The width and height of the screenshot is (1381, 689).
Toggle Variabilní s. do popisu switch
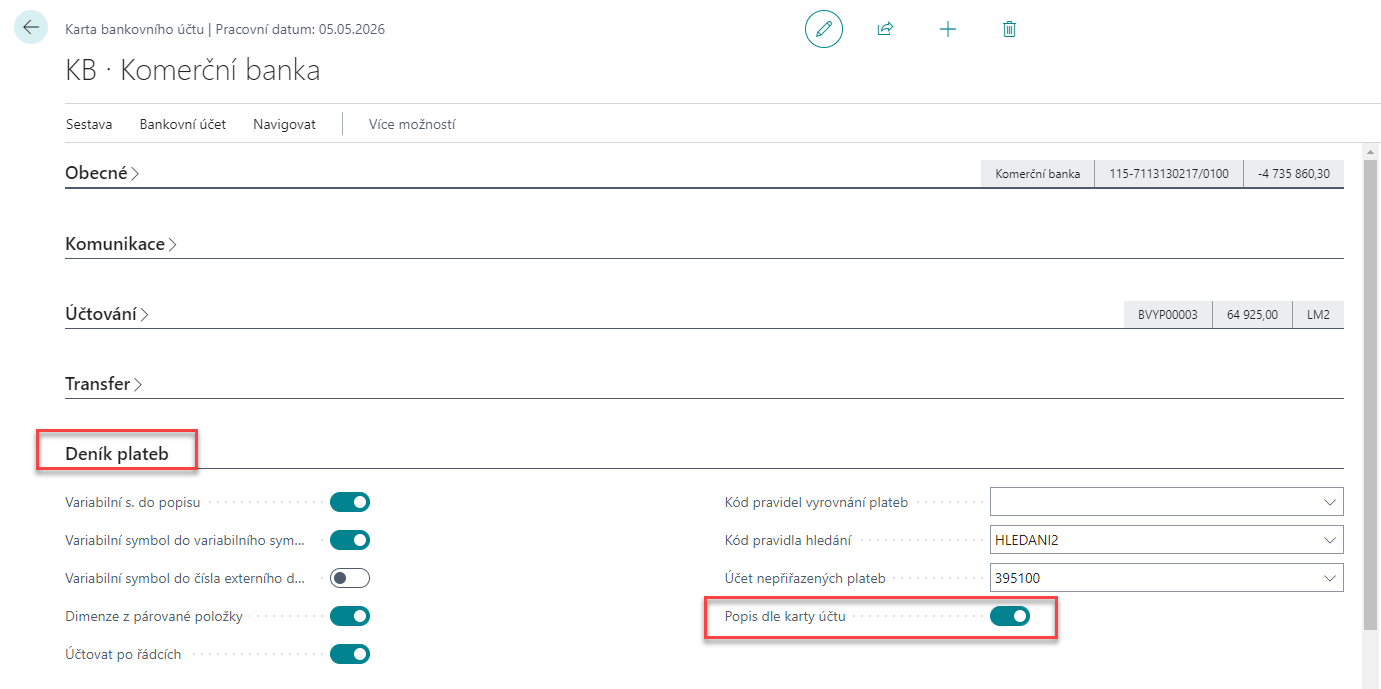pos(350,502)
